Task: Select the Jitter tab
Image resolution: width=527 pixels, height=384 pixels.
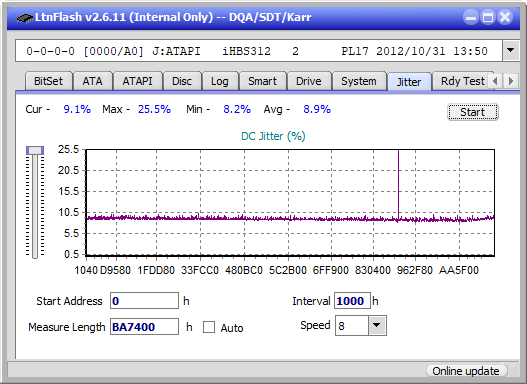Action: click(409, 82)
